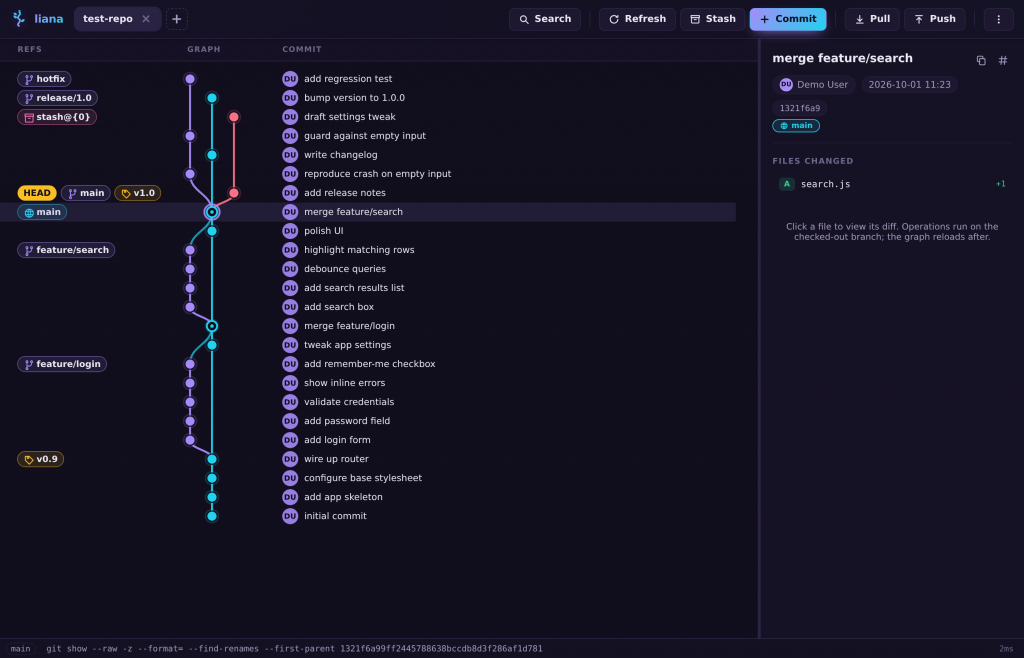Create a new Commit
Viewport: 1024px width, 658px height.
click(x=788, y=19)
